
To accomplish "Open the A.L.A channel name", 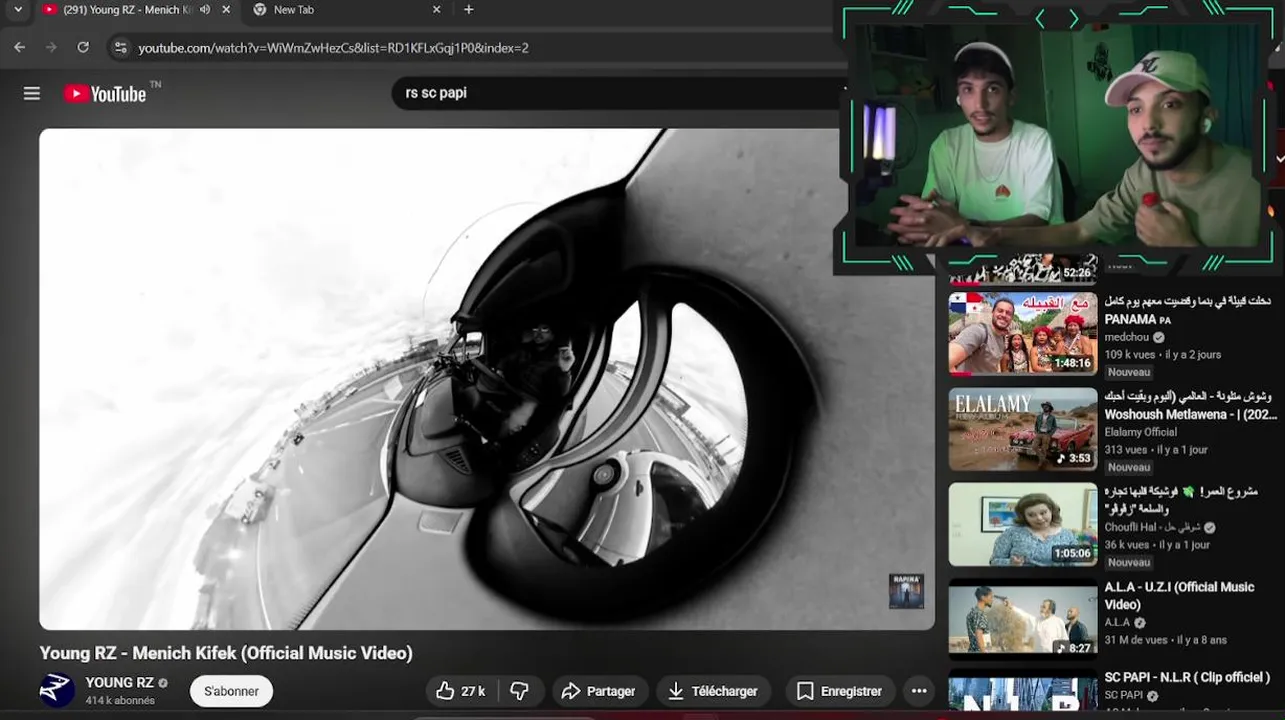I will [1116, 622].
